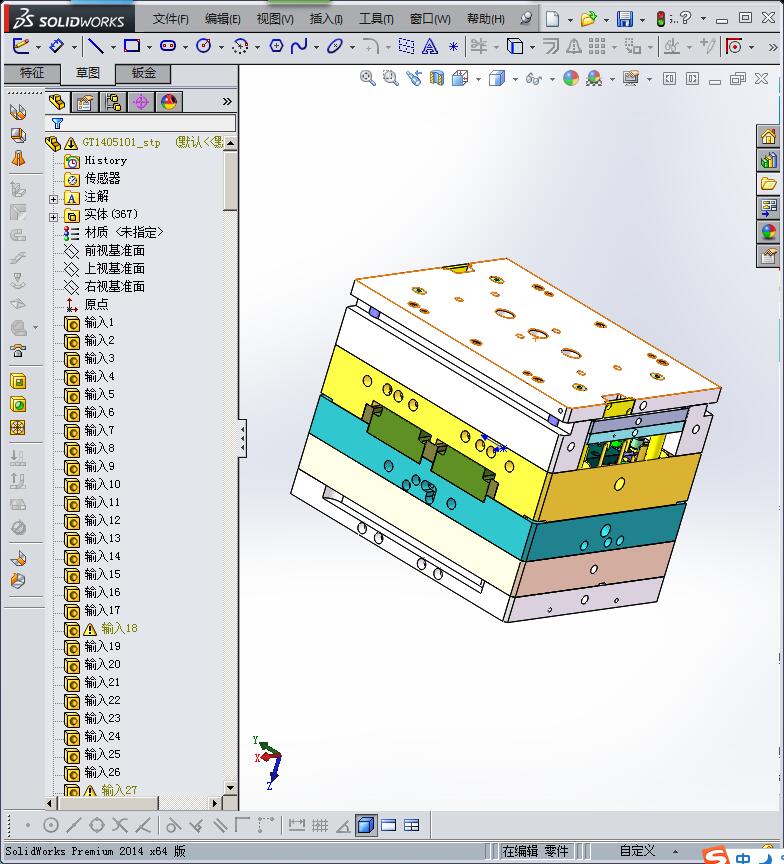This screenshot has width=784, height=864.
Task: Open the DisplayManager tab
Action: (x=169, y=102)
